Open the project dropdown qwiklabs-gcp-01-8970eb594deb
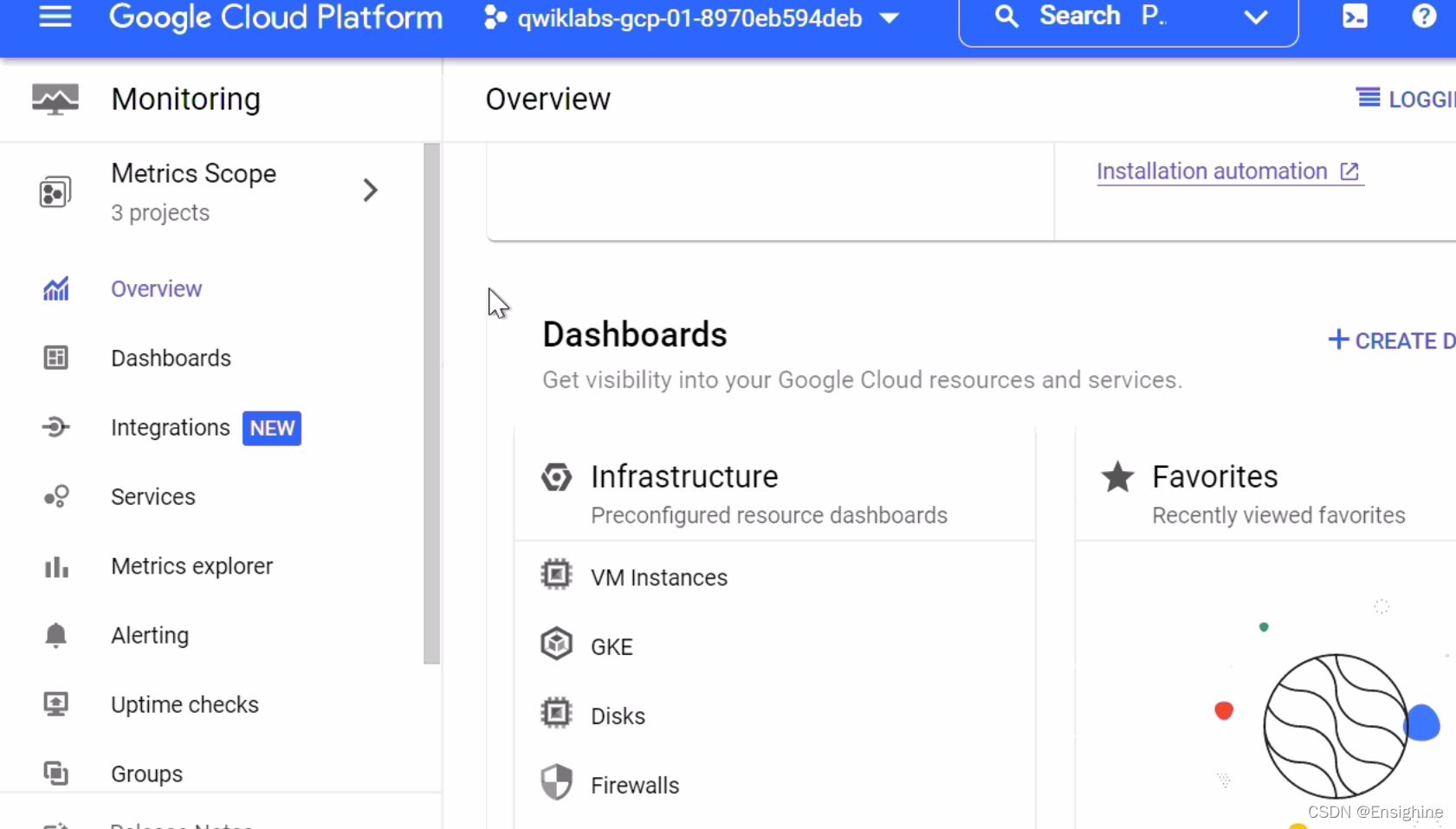 coord(690,18)
